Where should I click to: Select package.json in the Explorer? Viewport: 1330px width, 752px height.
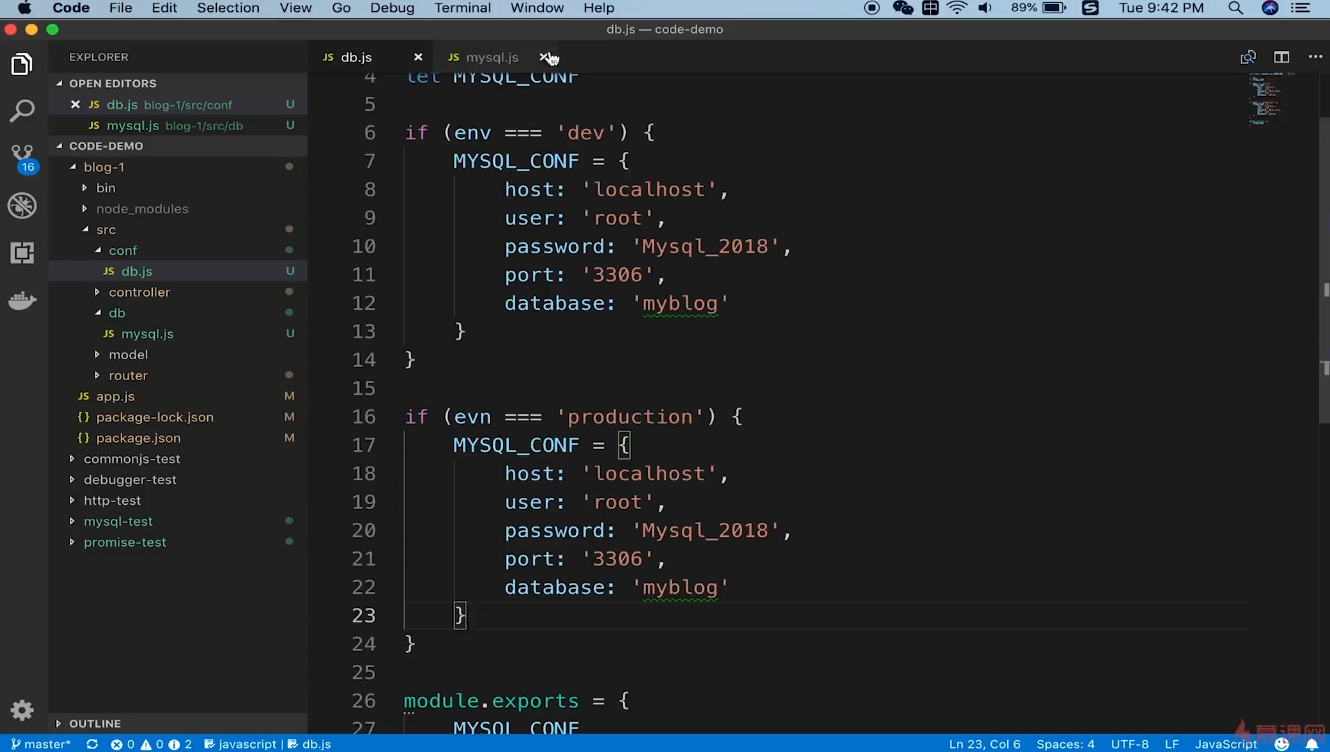tap(138, 438)
